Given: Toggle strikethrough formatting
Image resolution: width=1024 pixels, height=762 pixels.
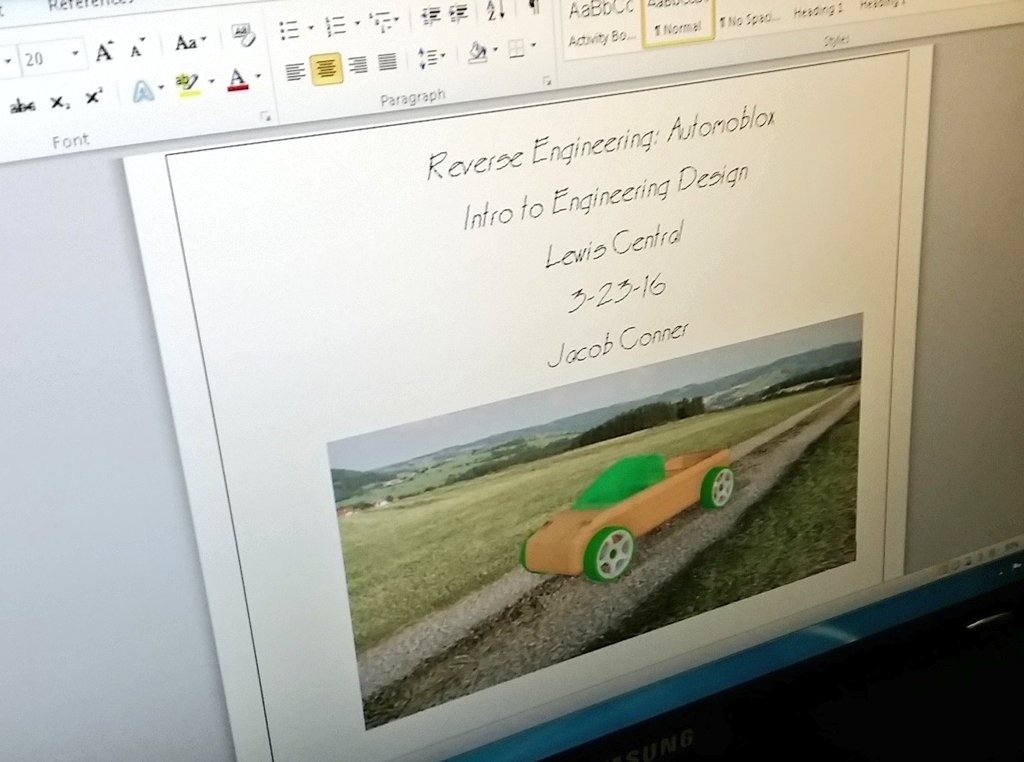Looking at the screenshot, I should pyautogui.click(x=23, y=106).
